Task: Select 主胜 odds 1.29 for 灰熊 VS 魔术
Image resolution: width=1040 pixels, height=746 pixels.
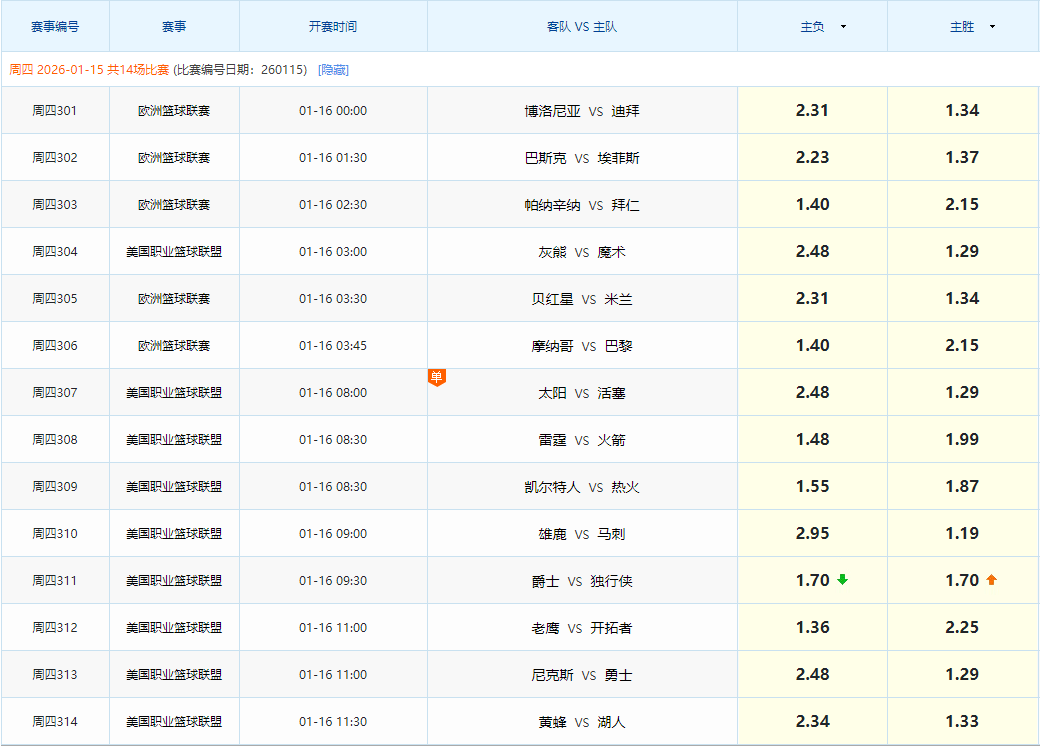Action: [962, 251]
